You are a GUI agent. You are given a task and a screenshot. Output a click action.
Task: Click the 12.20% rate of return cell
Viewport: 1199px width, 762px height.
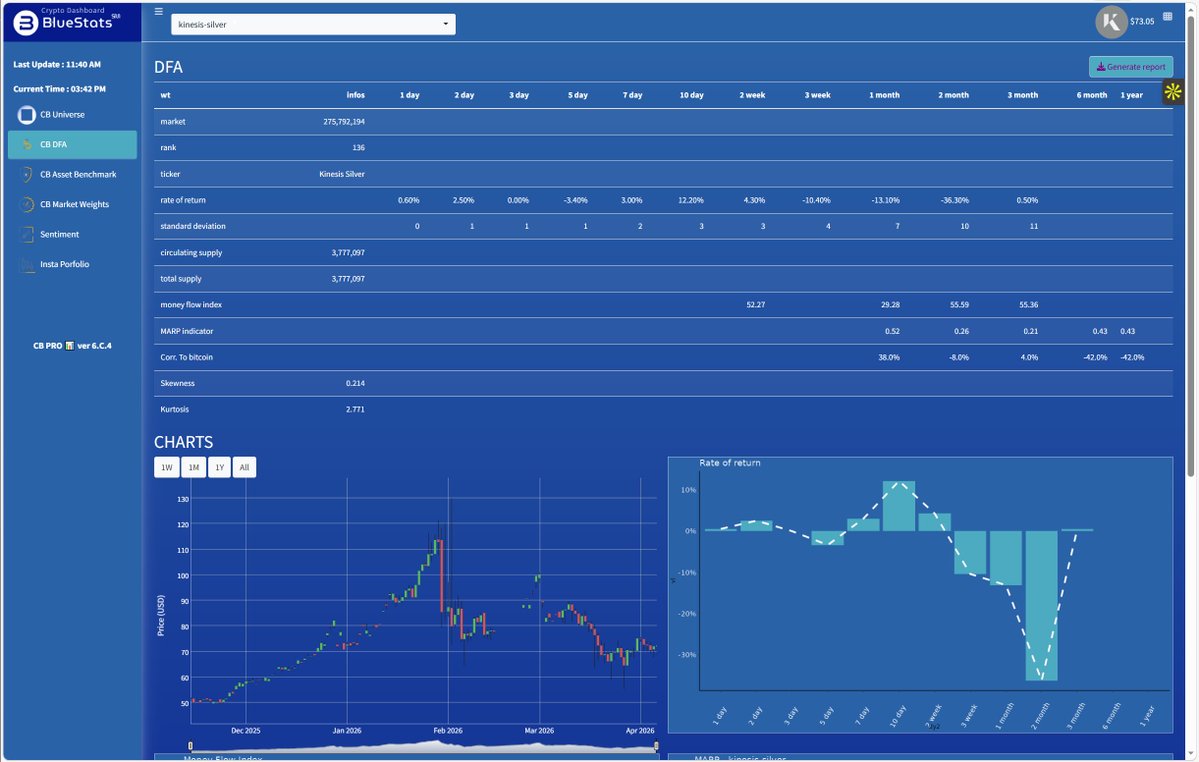[x=690, y=200]
